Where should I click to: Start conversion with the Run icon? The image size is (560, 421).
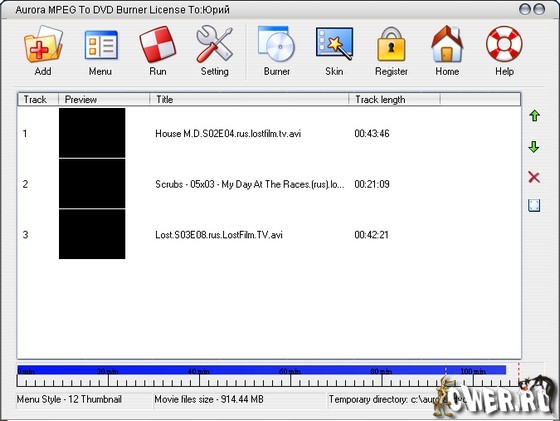[158, 45]
